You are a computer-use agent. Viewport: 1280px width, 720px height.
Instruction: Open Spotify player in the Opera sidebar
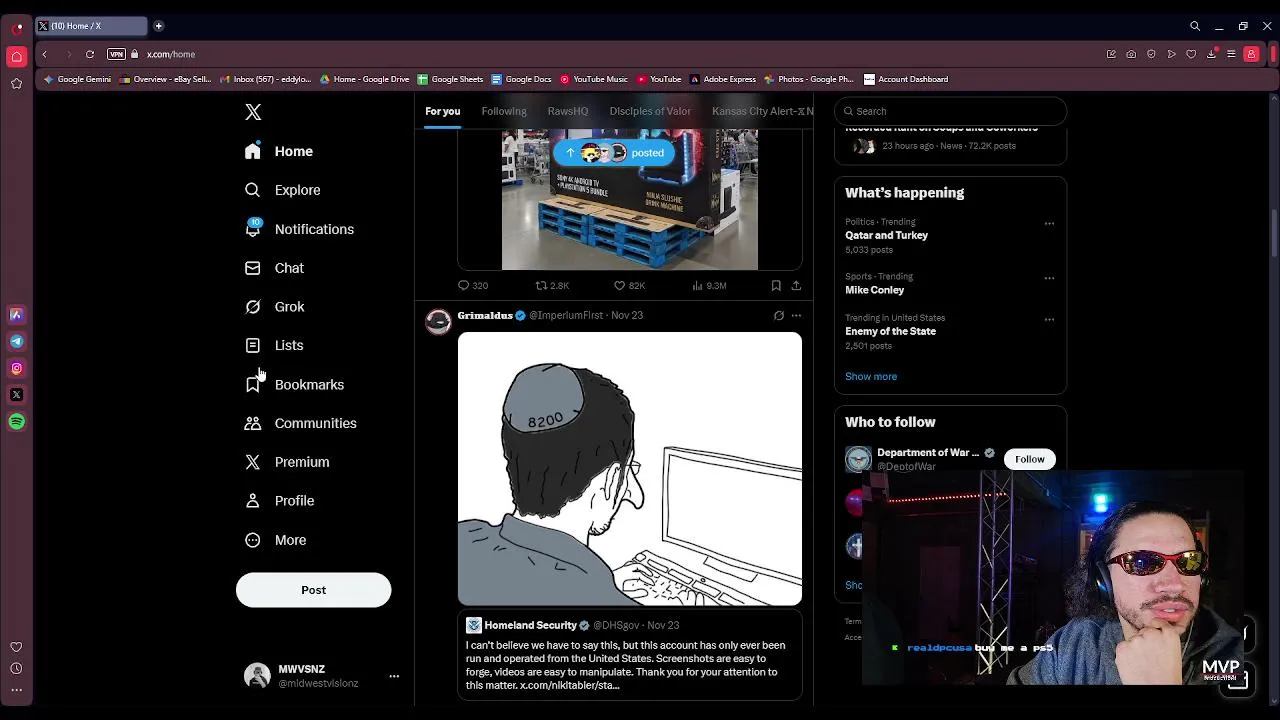point(16,422)
